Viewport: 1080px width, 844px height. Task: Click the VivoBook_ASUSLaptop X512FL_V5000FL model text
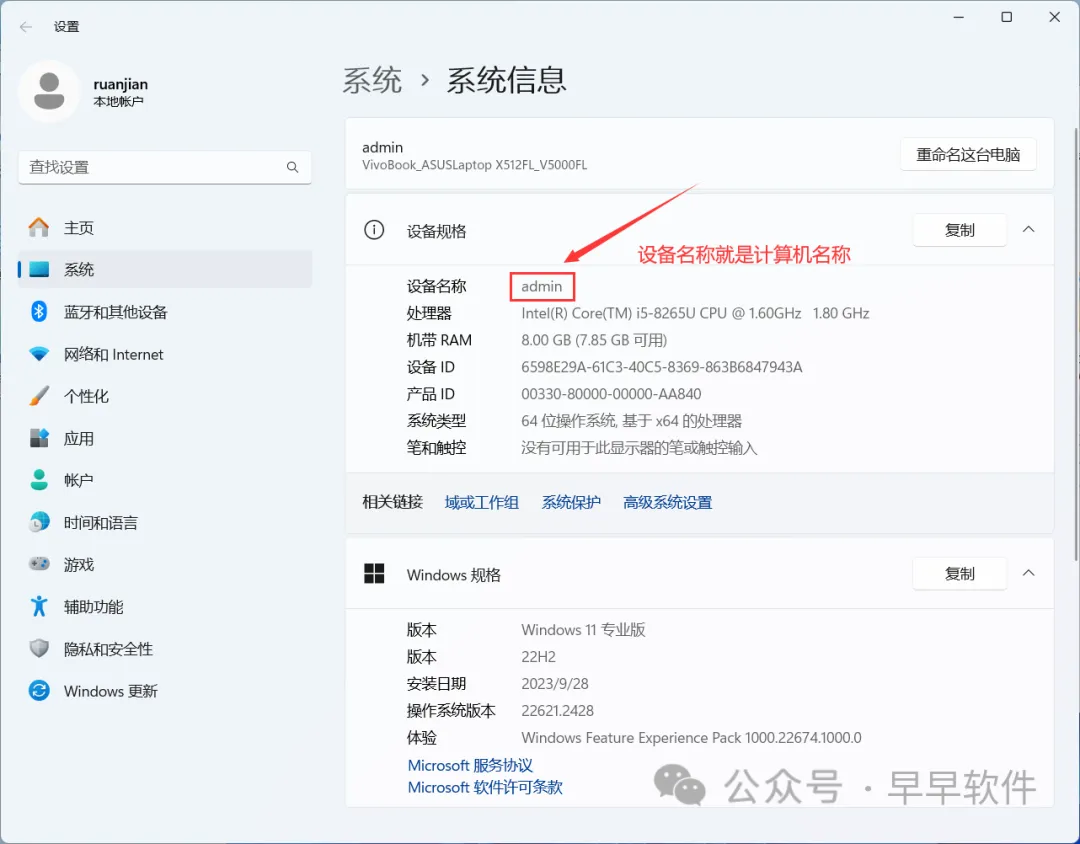pyautogui.click(x=475, y=165)
